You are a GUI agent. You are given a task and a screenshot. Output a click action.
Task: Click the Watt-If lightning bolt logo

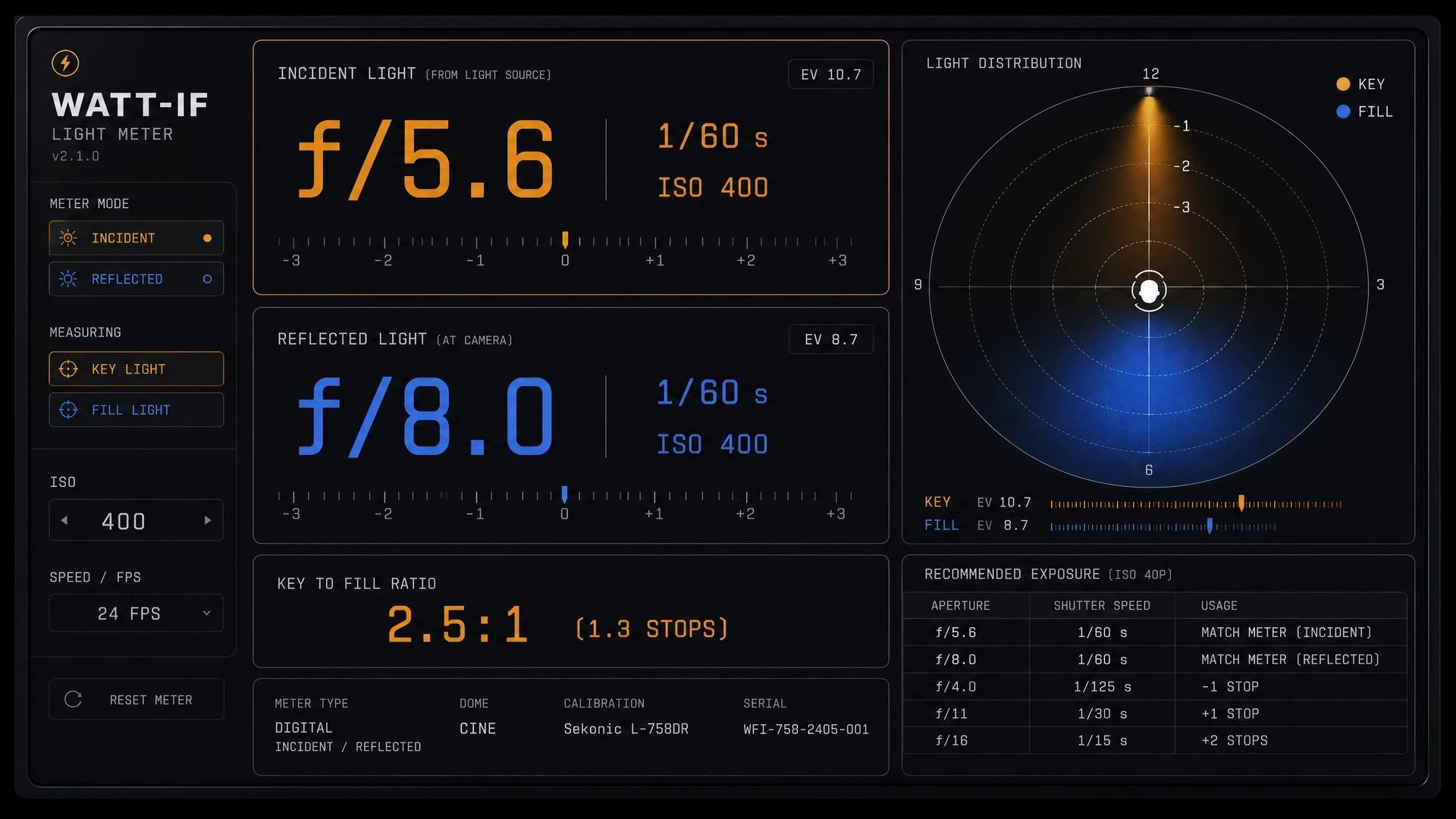coord(65,63)
